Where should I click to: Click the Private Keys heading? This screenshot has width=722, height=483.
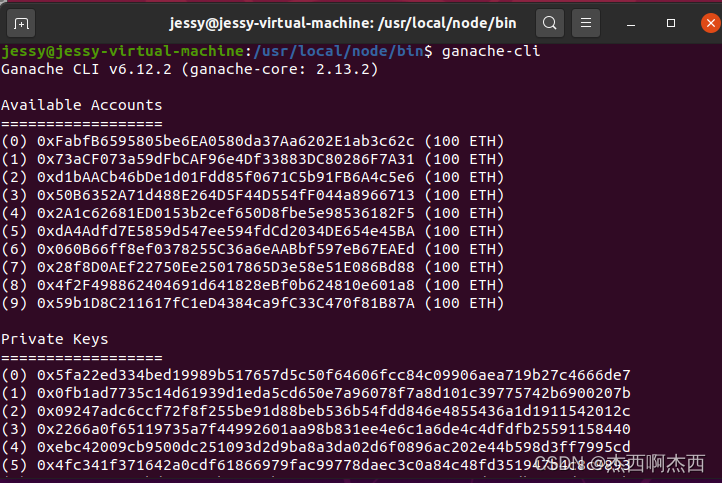click(54, 339)
